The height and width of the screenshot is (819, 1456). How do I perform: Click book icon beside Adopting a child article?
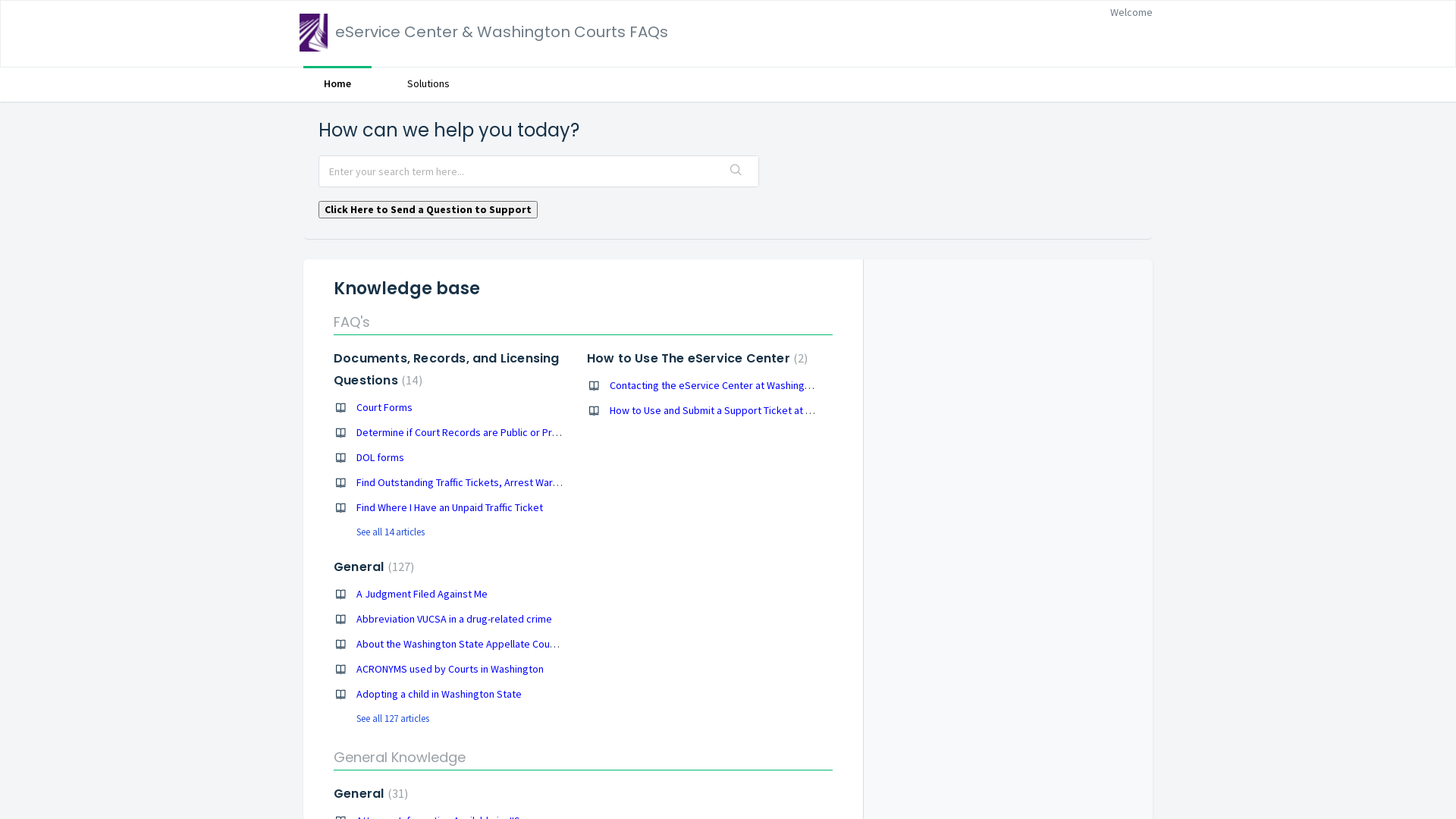[340, 695]
